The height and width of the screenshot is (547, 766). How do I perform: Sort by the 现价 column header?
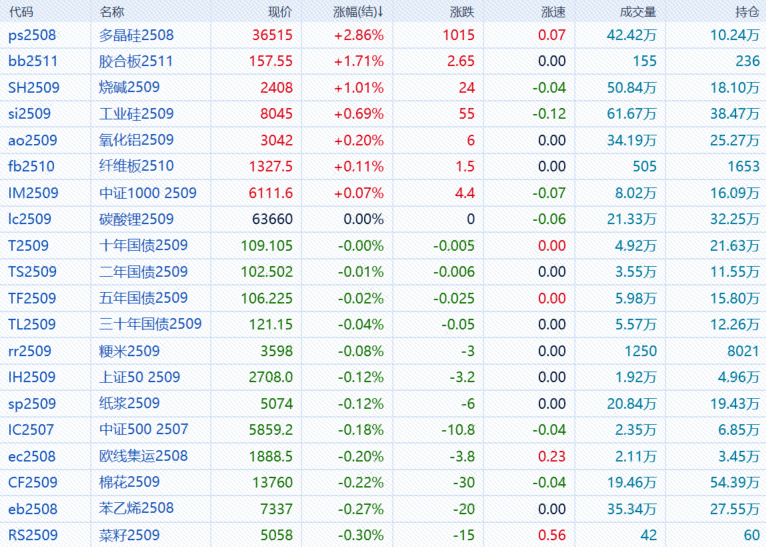click(x=280, y=12)
